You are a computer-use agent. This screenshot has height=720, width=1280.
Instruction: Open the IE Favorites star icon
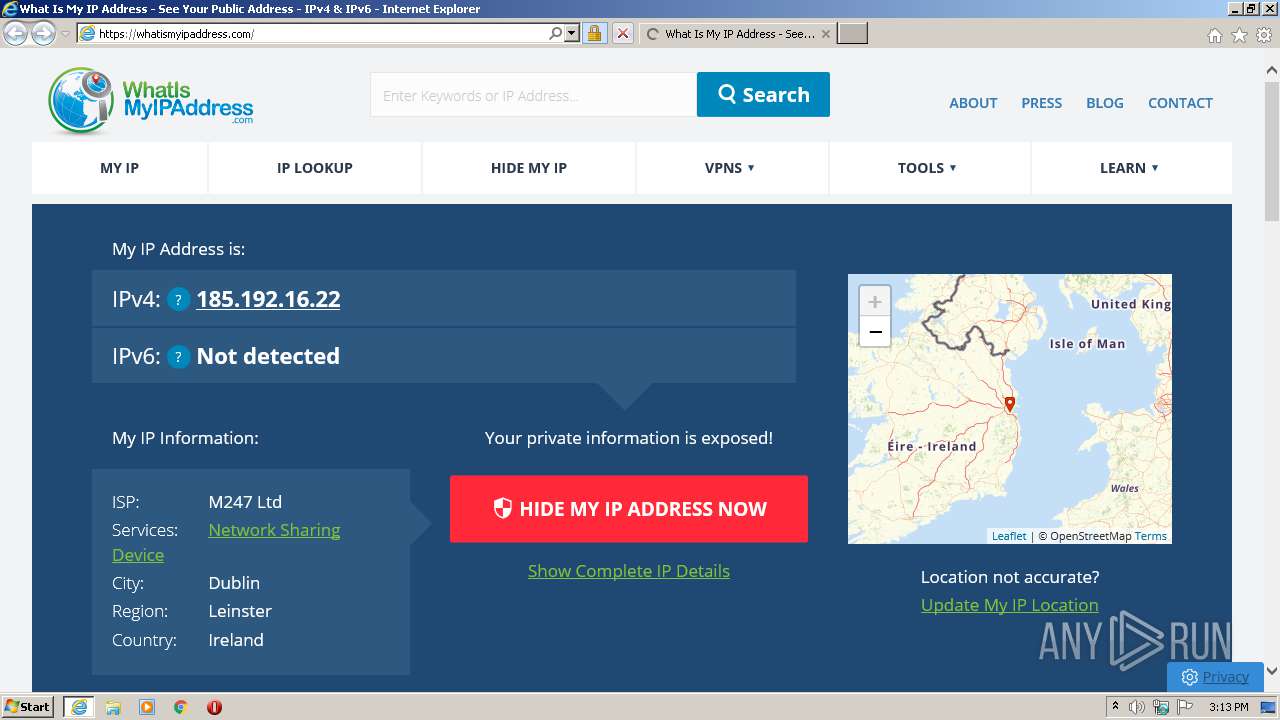tap(1239, 35)
